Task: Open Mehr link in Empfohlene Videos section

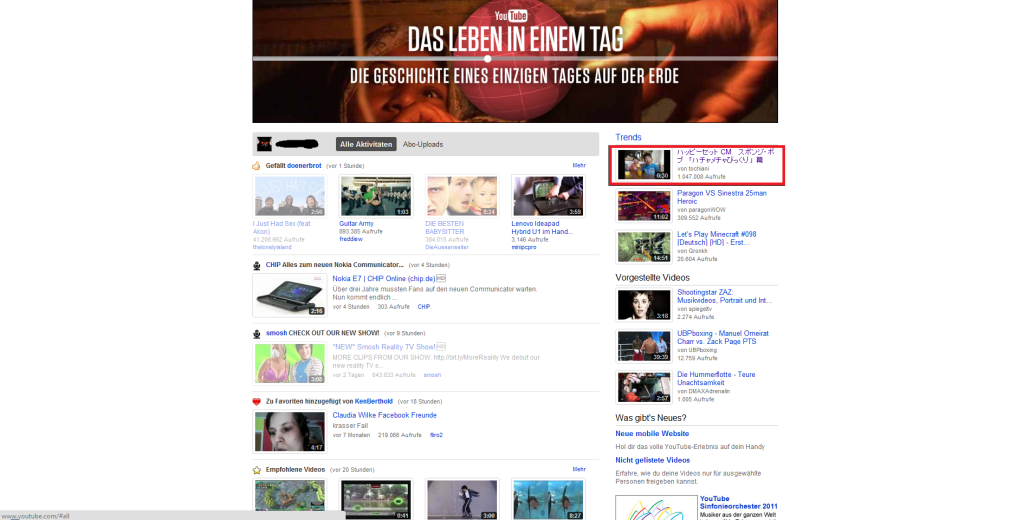Action: click(579, 470)
